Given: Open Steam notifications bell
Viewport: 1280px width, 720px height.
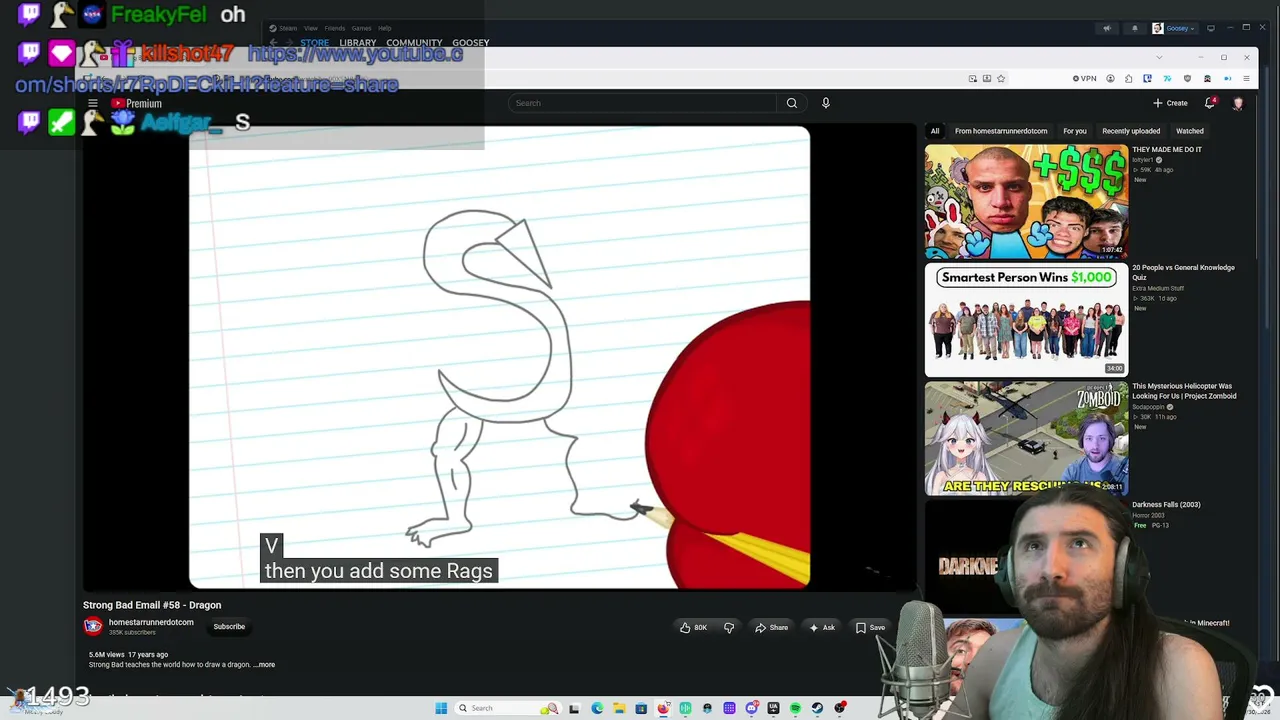Looking at the screenshot, I should [x=1134, y=28].
